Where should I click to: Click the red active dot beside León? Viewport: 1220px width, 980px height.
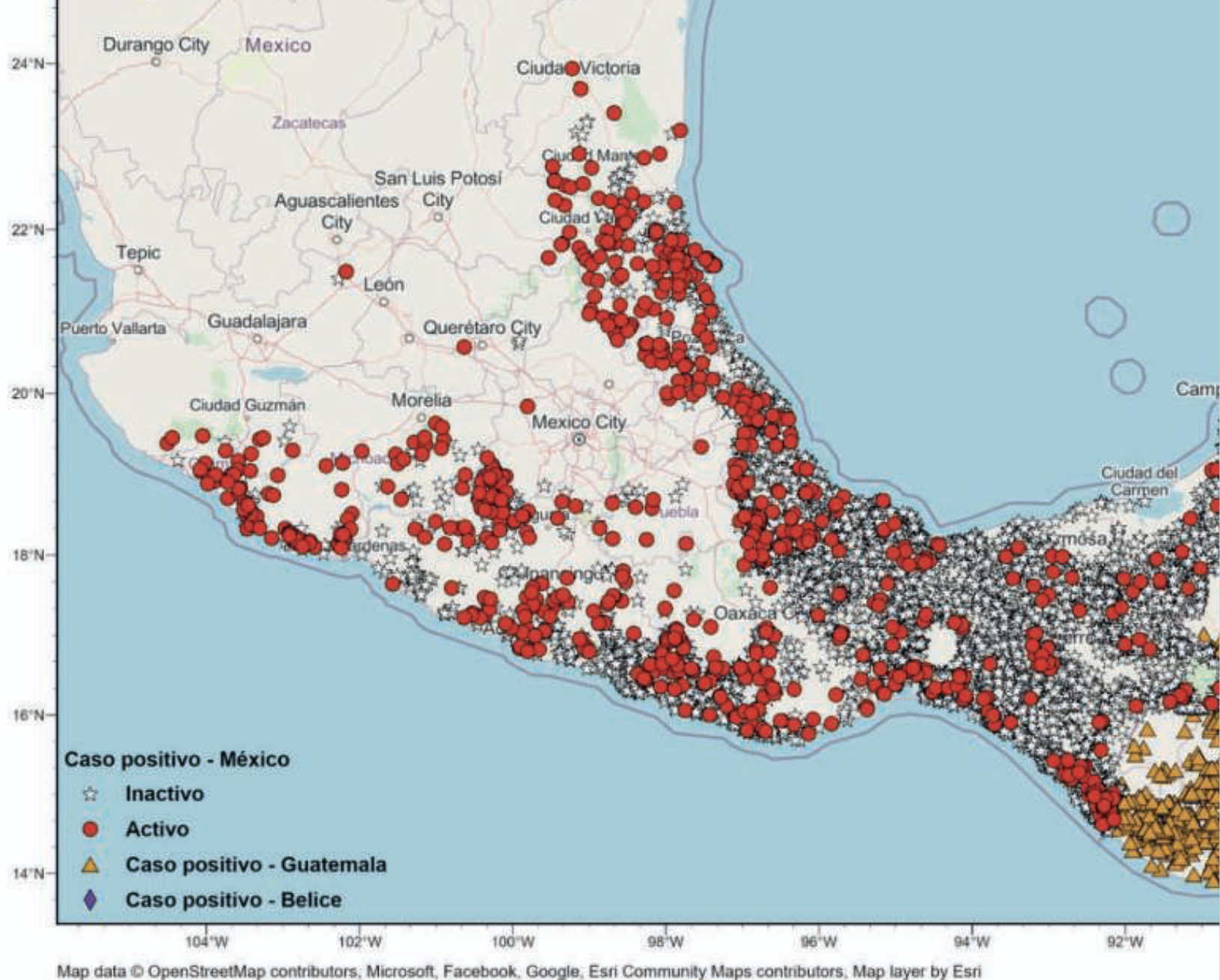[346, 272]
